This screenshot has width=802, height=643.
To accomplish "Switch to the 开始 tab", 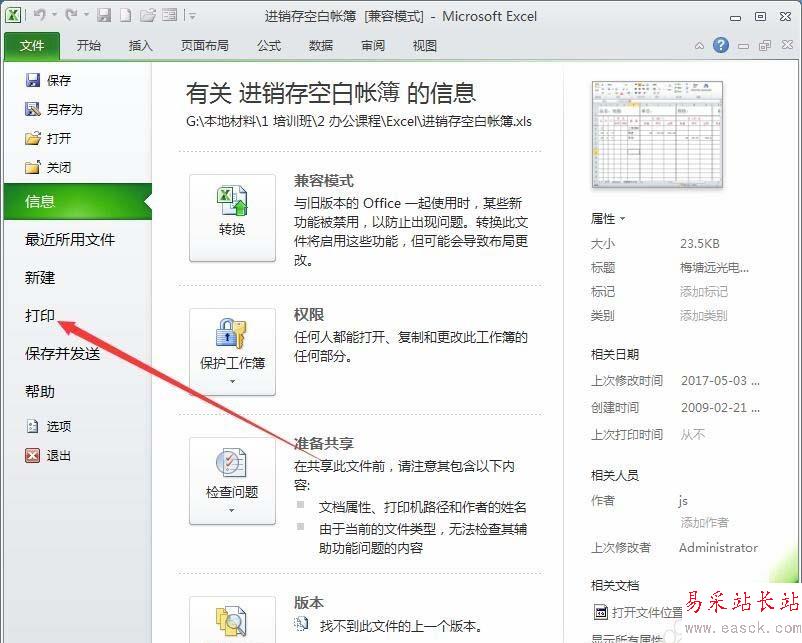I will [x=88, y=46].
